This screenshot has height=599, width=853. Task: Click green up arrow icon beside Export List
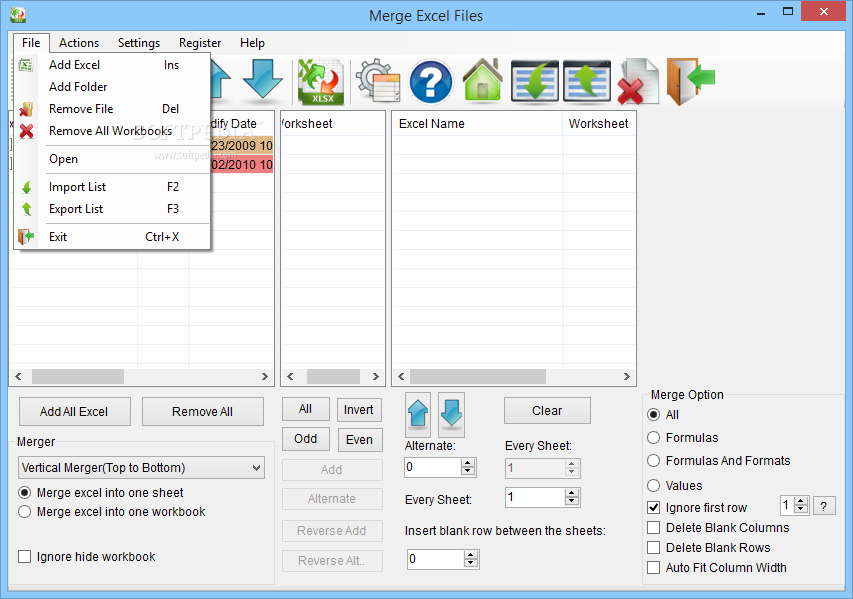[x=26, y=209]
